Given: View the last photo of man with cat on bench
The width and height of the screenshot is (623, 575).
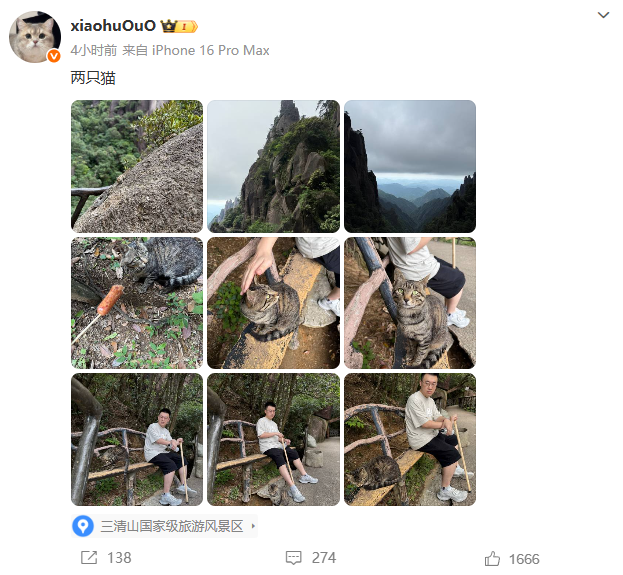Looking at the screenshot, I should click(x=410, y=439).
